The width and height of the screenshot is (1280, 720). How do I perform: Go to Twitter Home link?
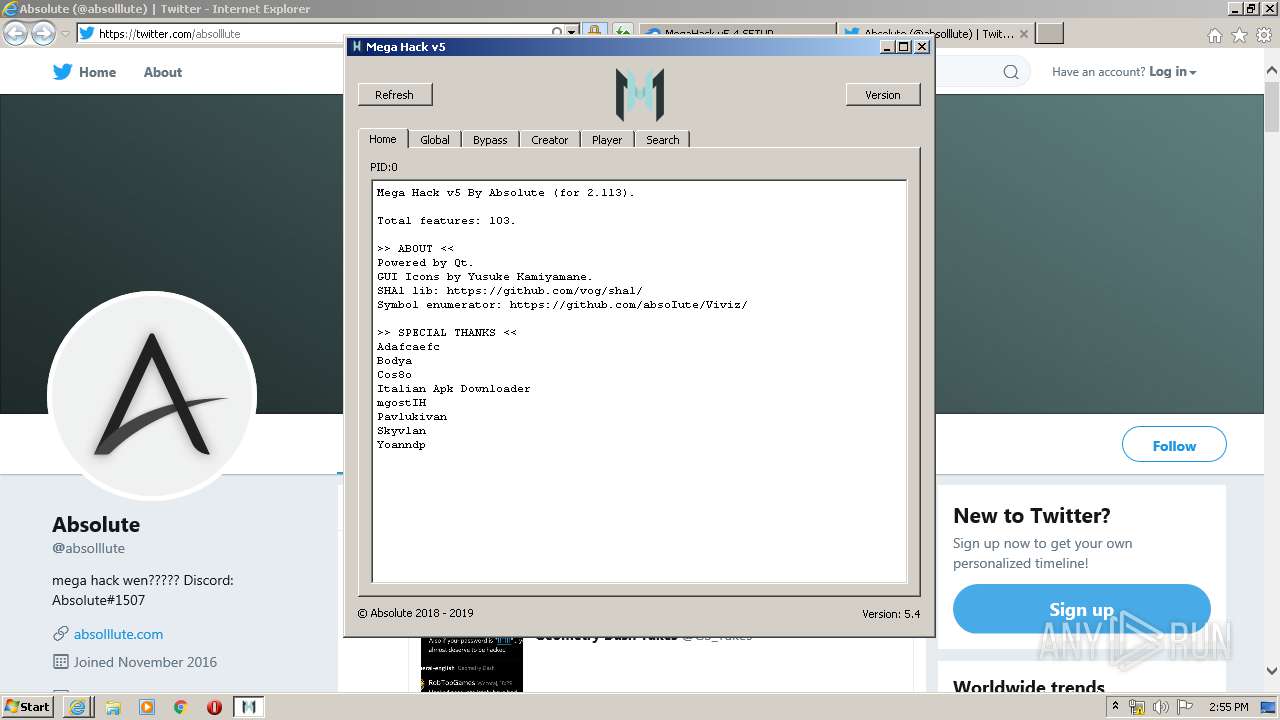click(x=97, y=72)
